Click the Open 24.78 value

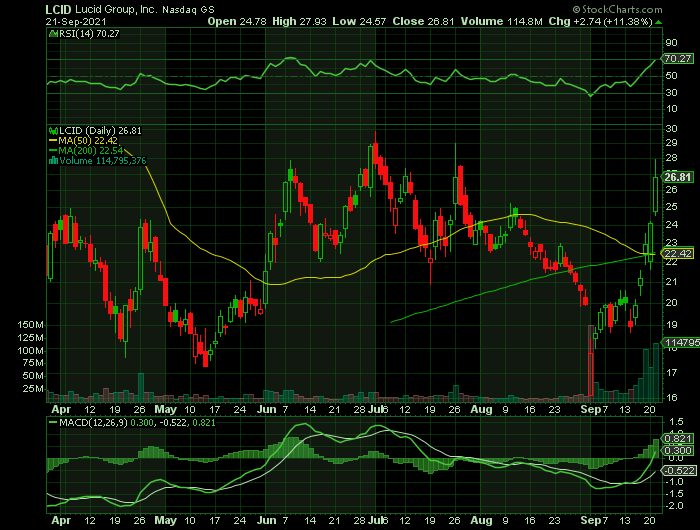[x=237, y=21]
